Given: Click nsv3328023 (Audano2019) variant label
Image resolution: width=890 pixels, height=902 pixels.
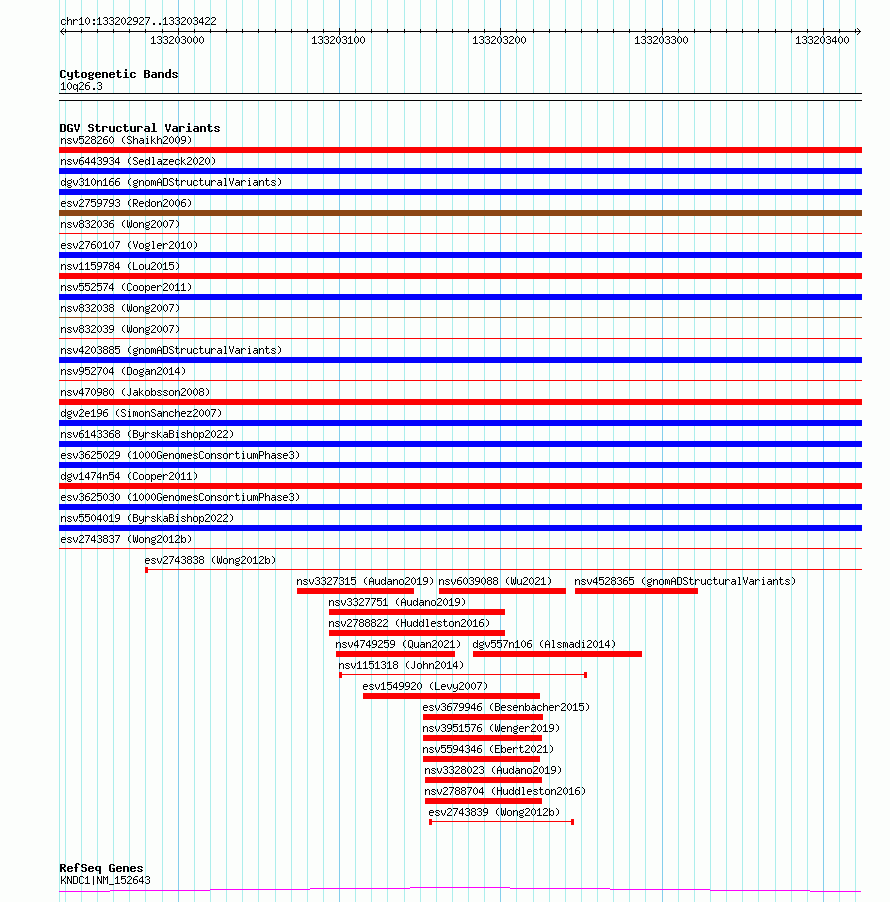Looking at the screenshot, I should pos(493,770).
